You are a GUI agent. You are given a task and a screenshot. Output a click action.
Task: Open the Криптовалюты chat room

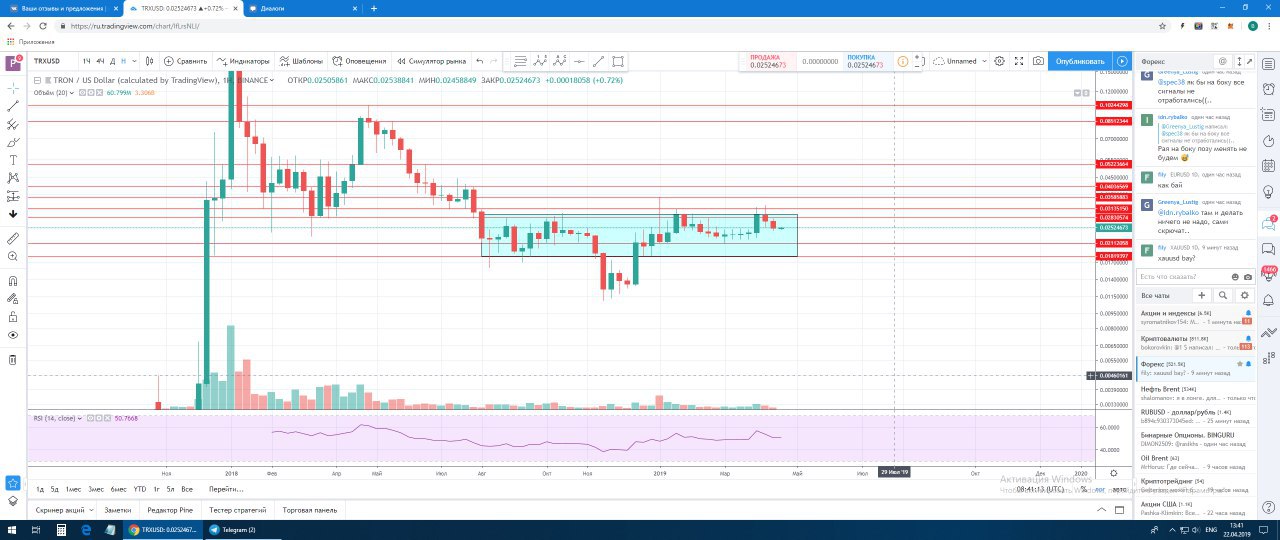pos(1196,343)
